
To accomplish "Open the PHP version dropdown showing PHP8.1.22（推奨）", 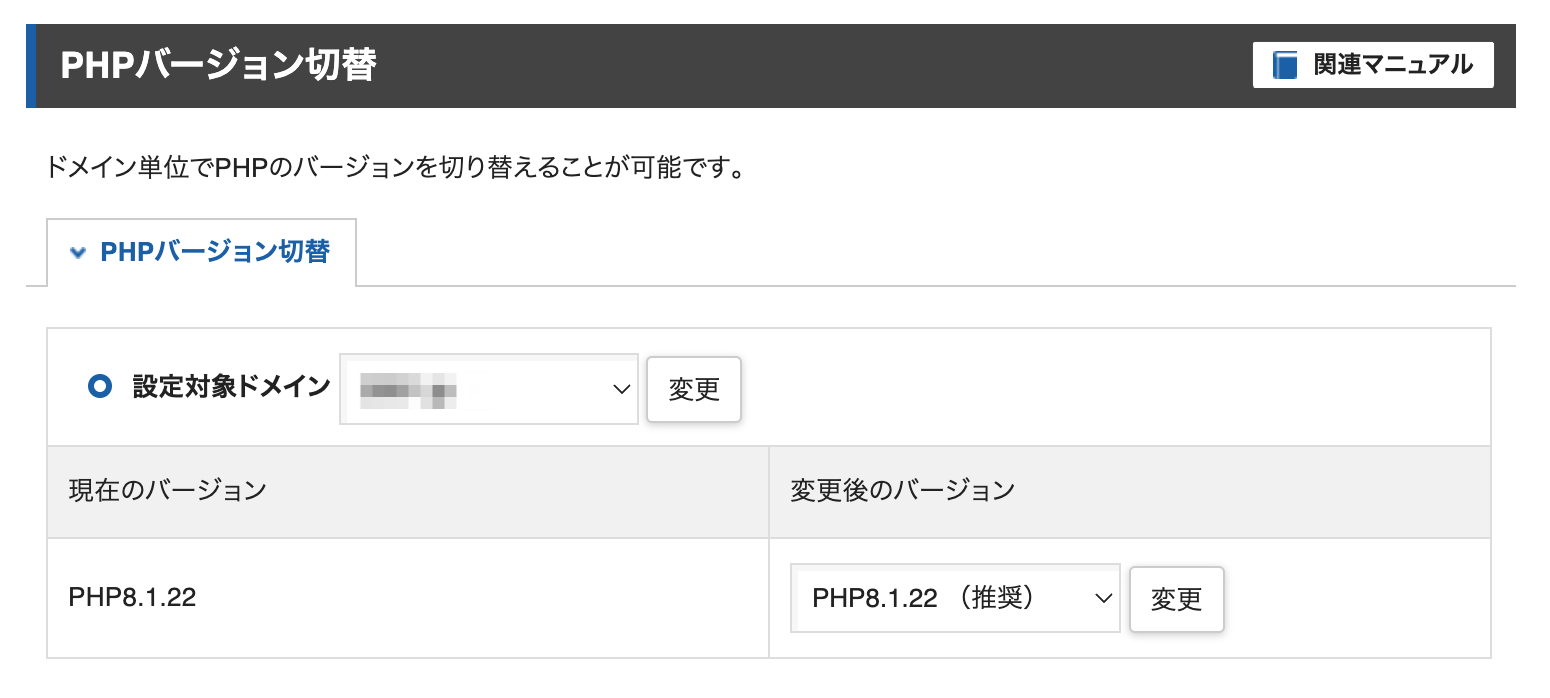I will click(955, 598).
